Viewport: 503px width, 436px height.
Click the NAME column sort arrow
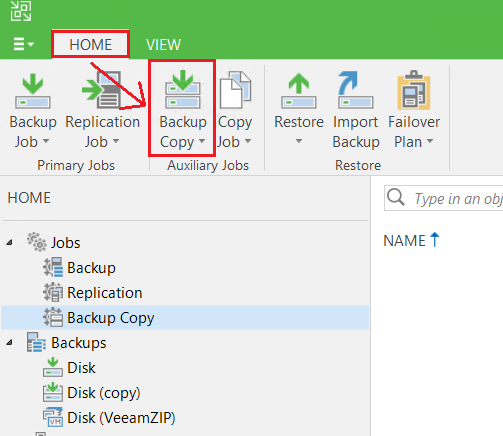click(x=435, y=240)
